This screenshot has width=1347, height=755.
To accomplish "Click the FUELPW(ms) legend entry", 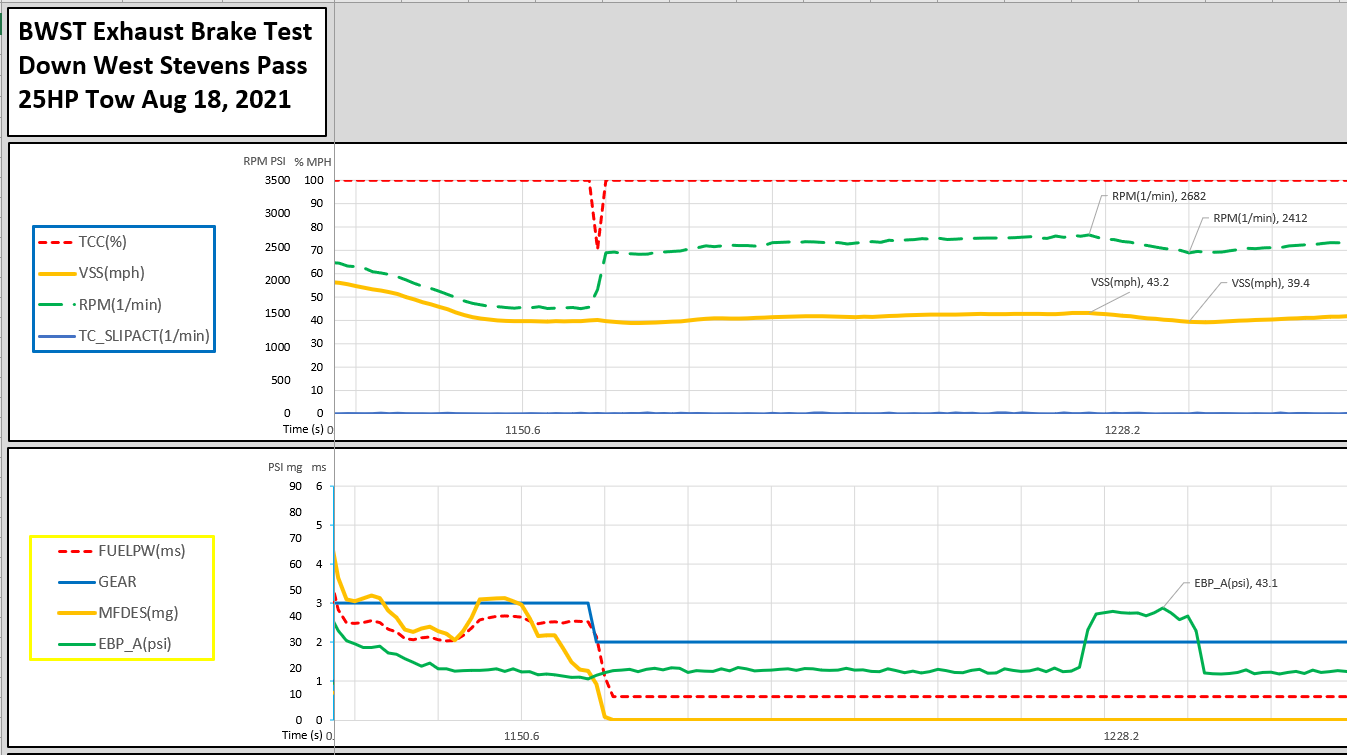I will click(139, 549).
